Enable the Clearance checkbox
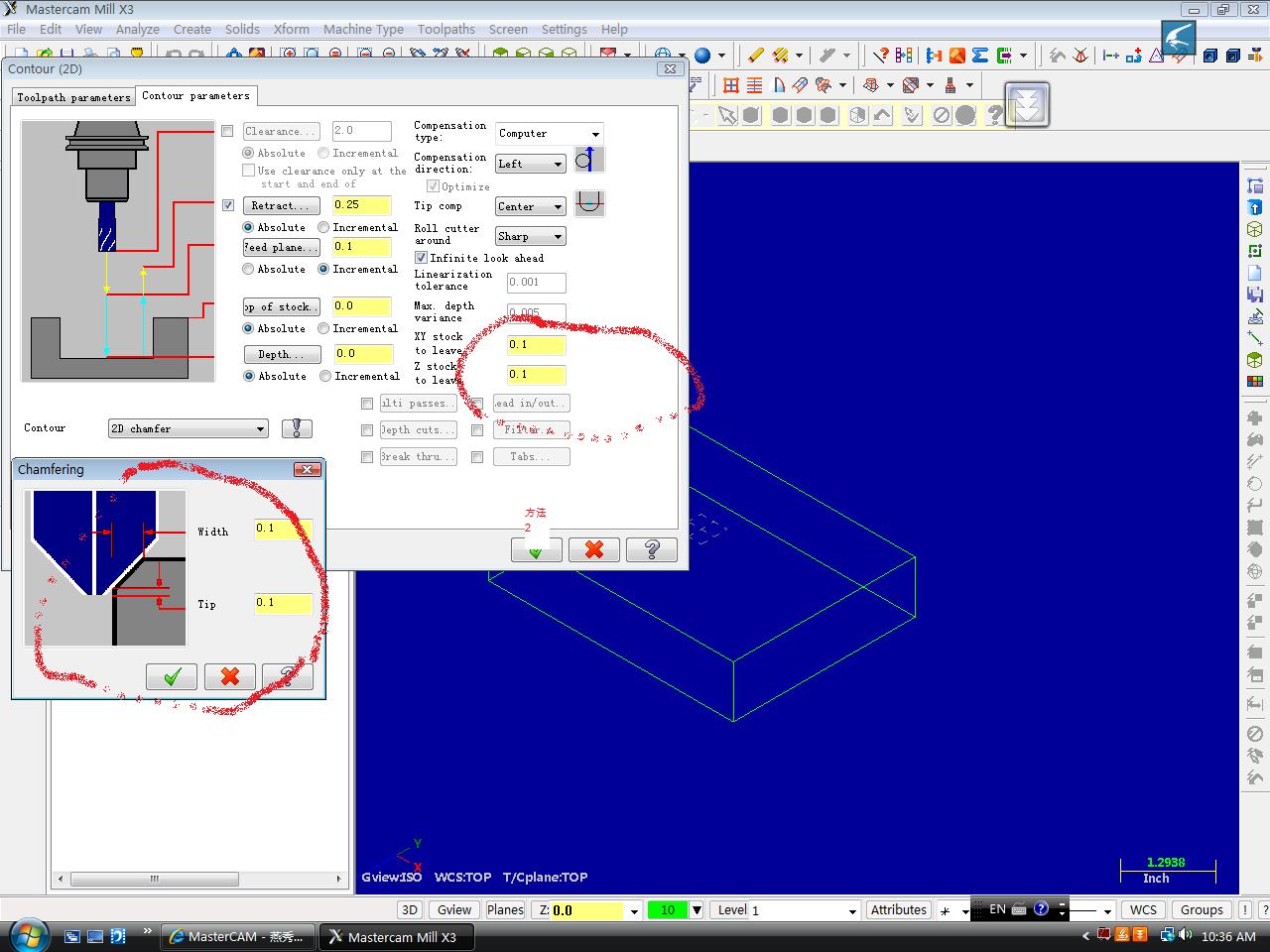Viewport: 1270px width, 952px height. [228, 131]
